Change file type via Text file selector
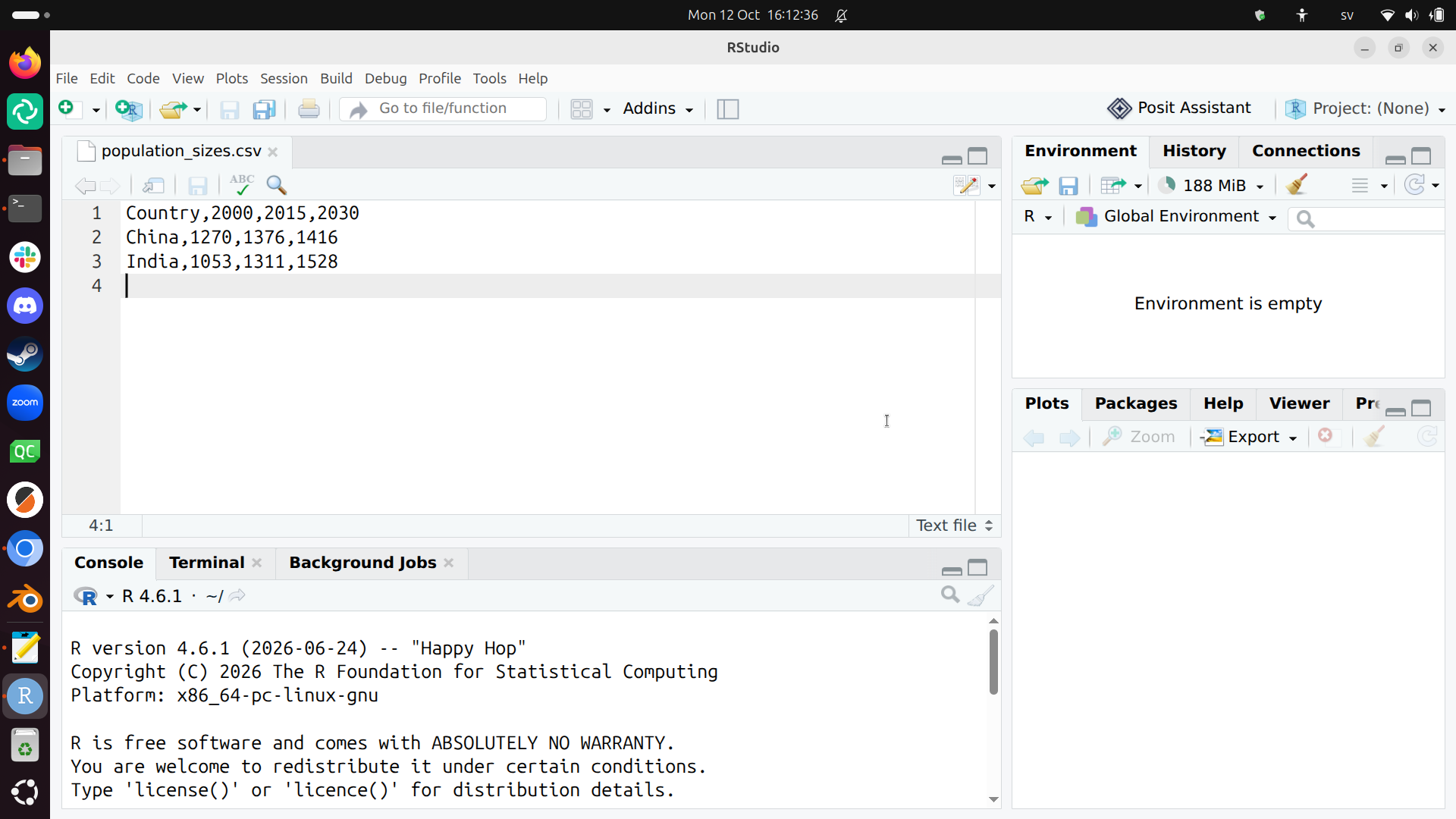 point(954,526)
